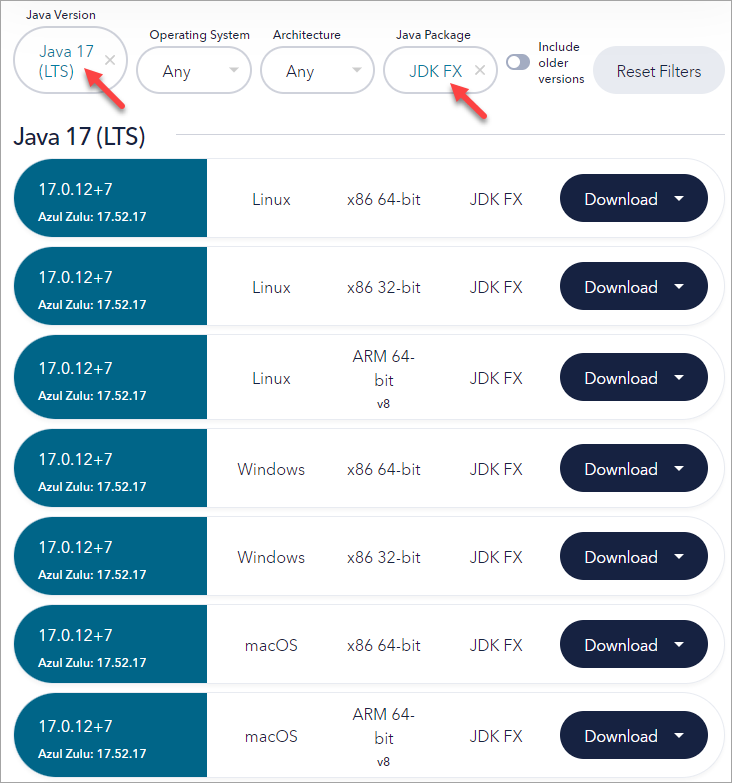
Task: Open the Operating System dropdown
Action: tap(193, 71)
